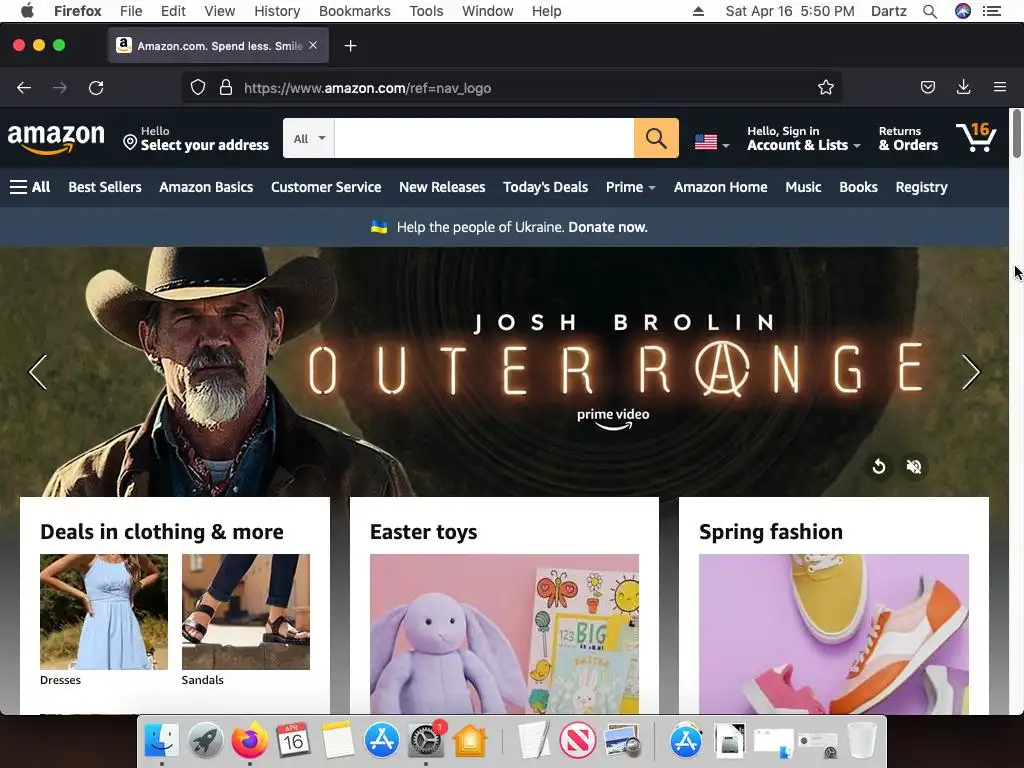Viewport: 1024px width, 768px height.
Task: Click the Amazon logo
Action: [56, 138]
